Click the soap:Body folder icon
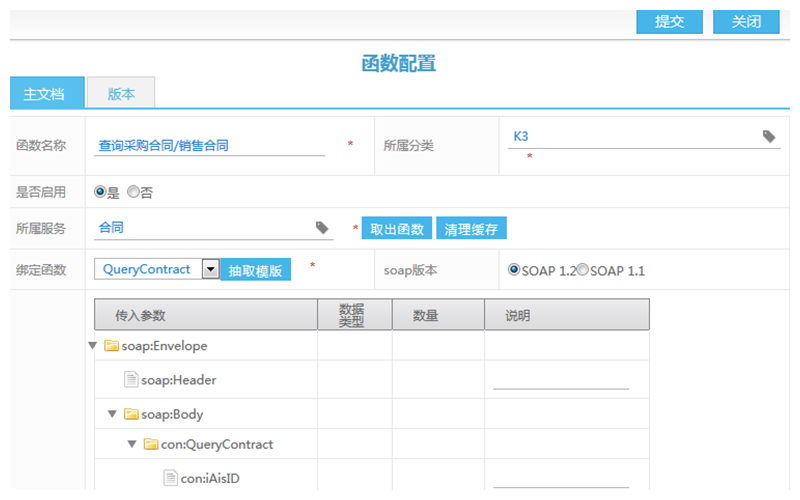The image size is (800, 500). pyautogui.click(x=130, y=414)
